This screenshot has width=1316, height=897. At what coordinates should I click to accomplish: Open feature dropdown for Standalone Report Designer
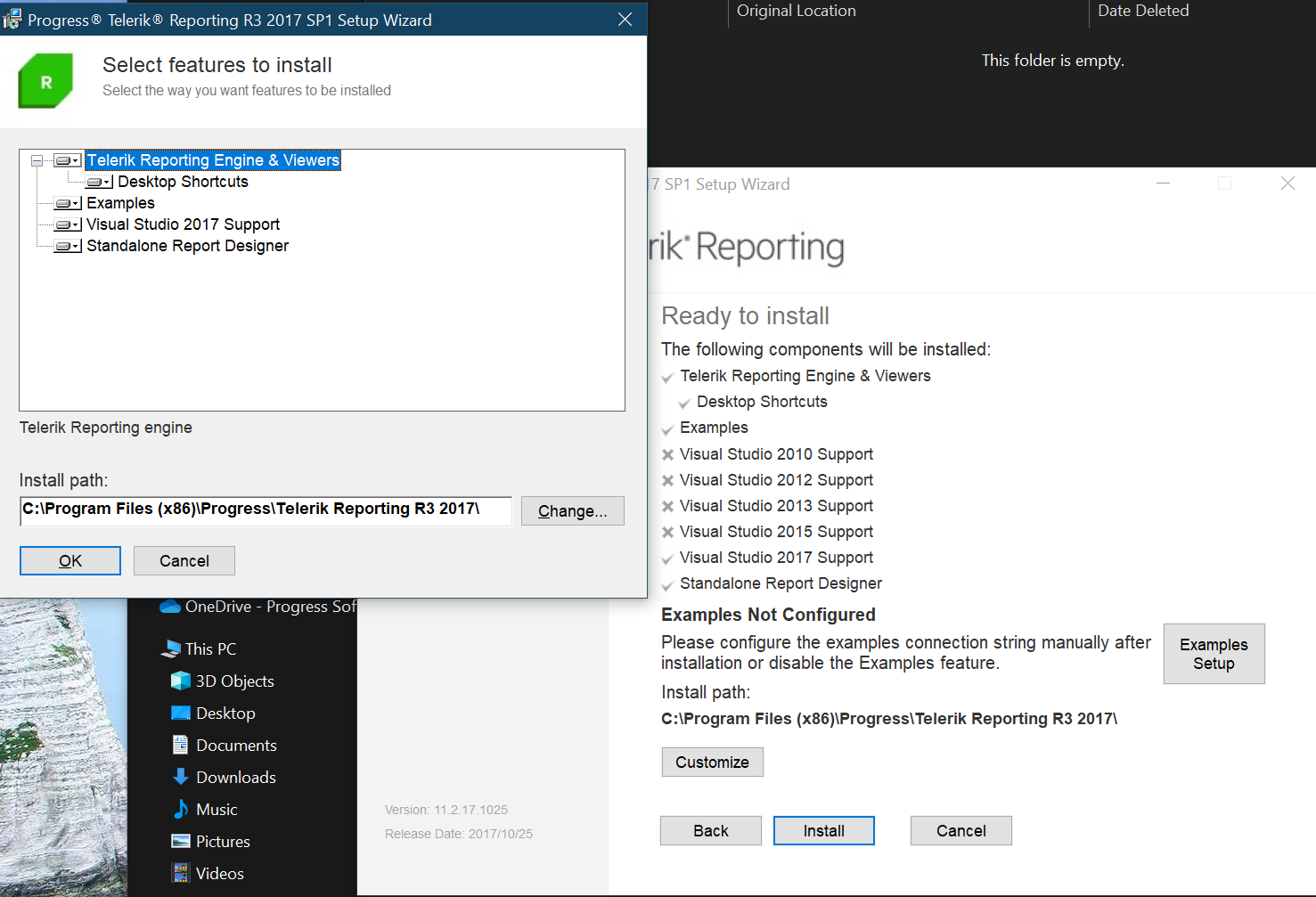pos(68,246)
